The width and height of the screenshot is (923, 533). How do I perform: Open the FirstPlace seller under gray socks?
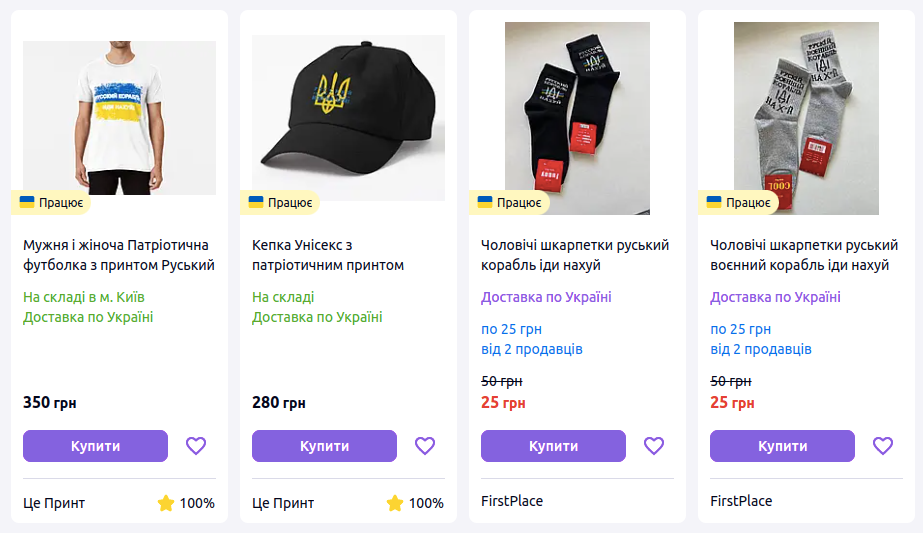coord(741,500)
